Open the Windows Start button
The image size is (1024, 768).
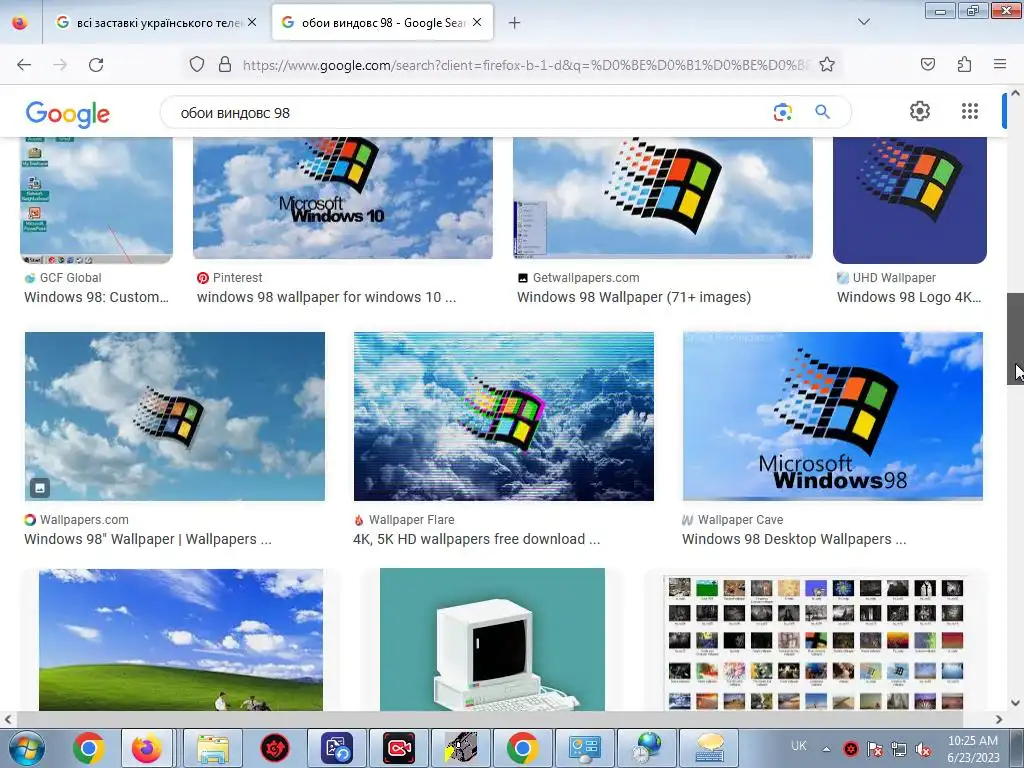coord(26,748)
